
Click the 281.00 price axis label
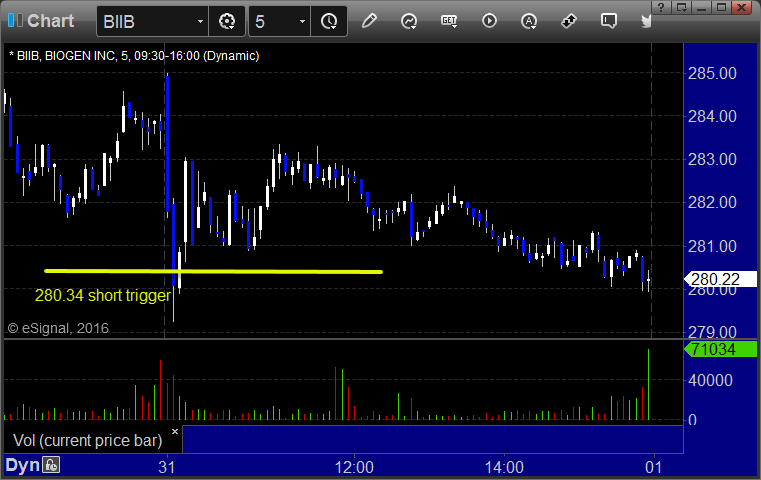click(712, 246)
